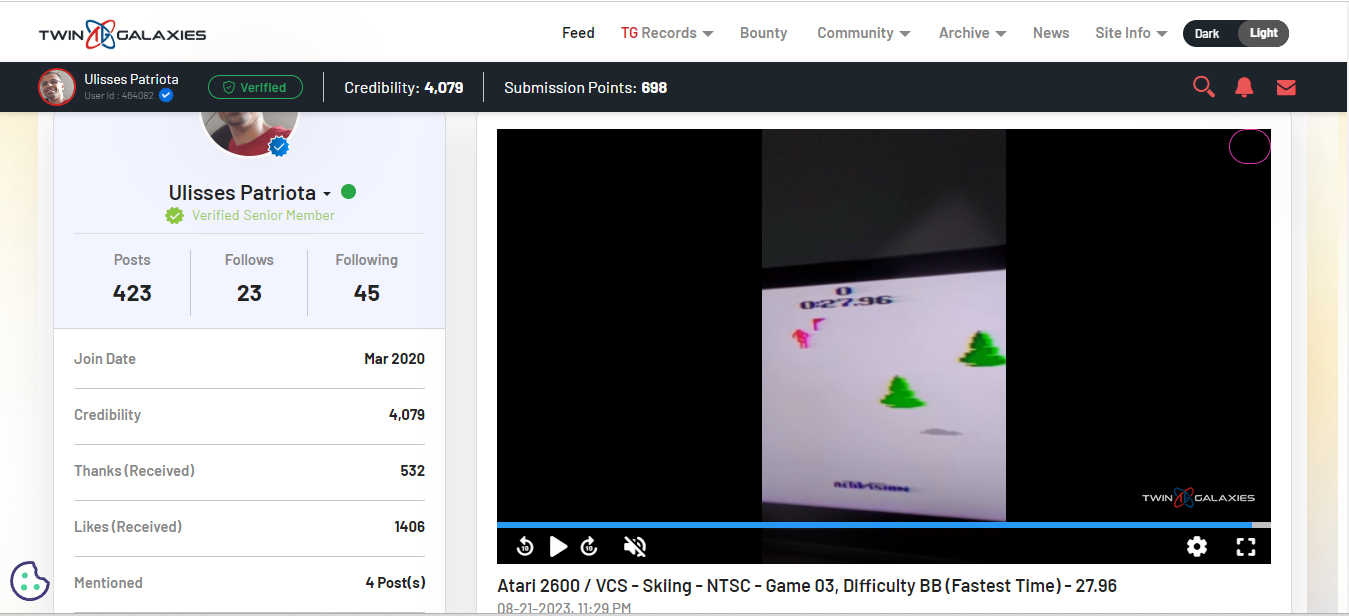The image size is (1349, 616).
Task: Click the User Id : 464082 text
Action: 119,96
